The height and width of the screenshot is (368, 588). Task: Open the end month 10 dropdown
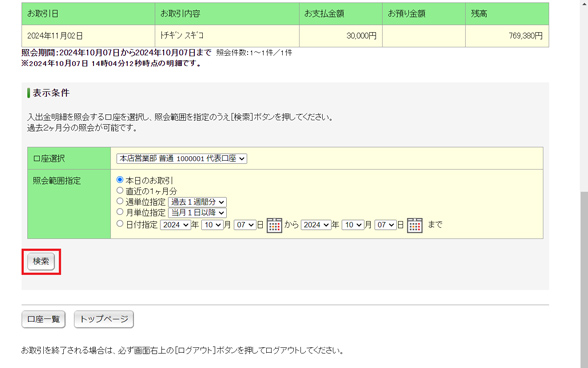pos(353,225)
